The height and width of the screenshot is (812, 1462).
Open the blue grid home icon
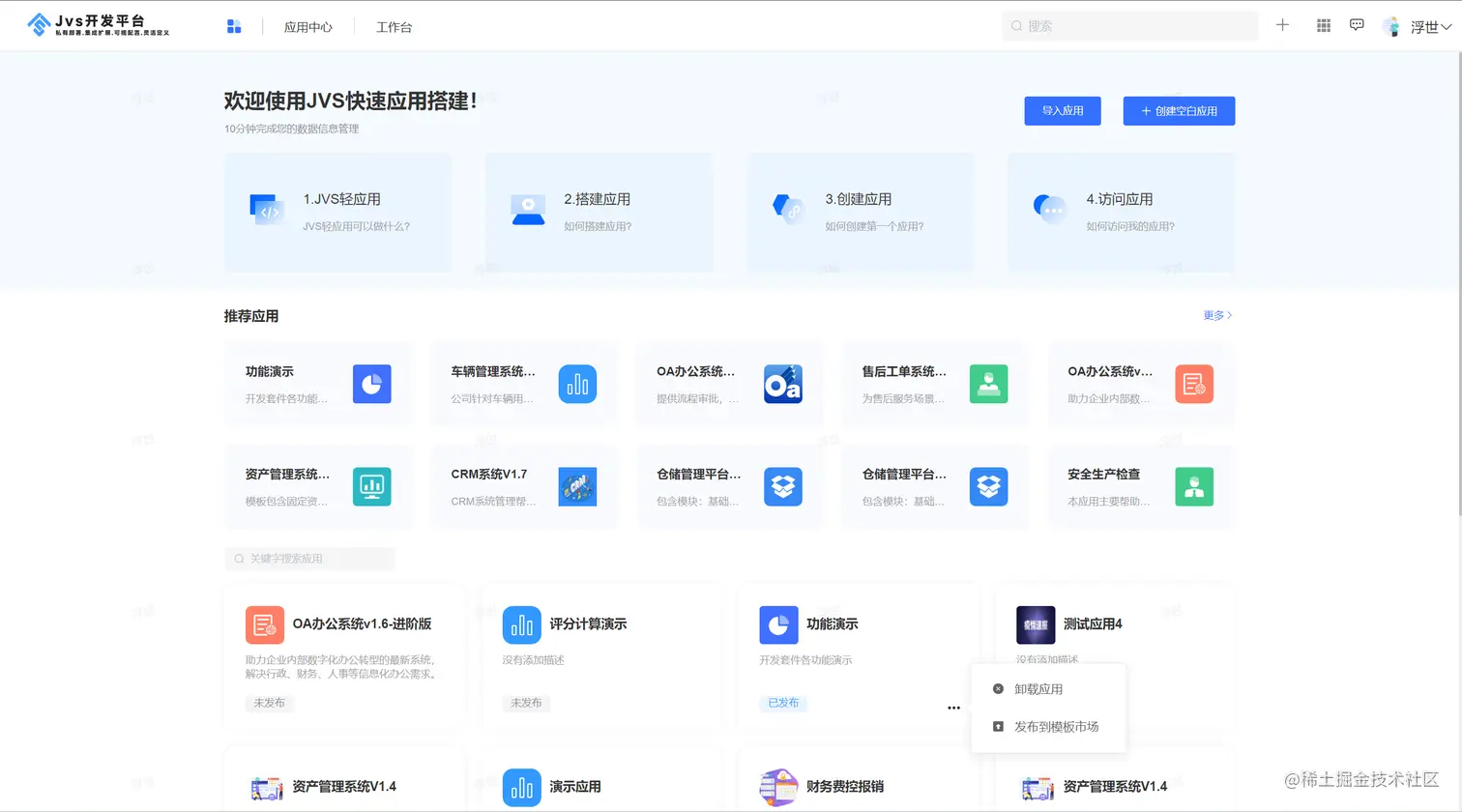234,26
